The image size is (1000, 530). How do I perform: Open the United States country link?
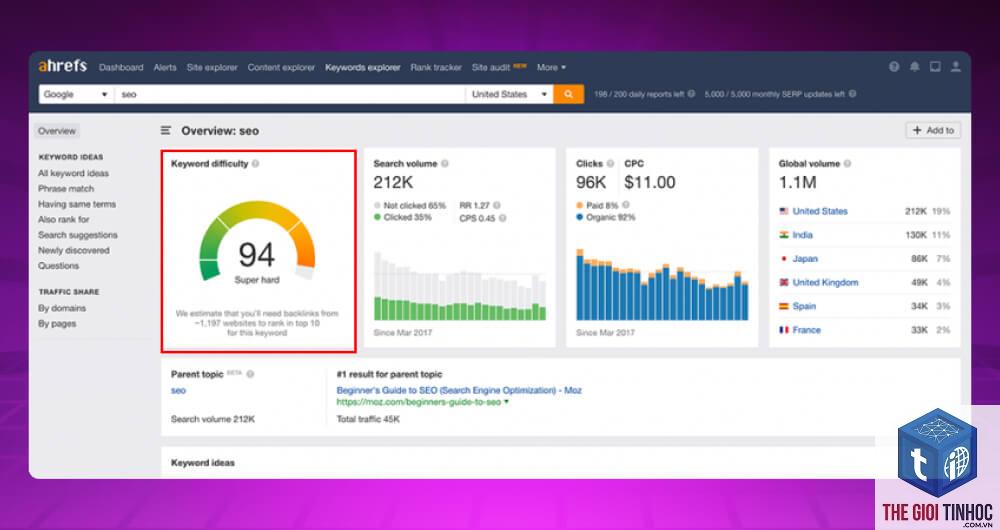pyautogui.click(x=820, y=211)
